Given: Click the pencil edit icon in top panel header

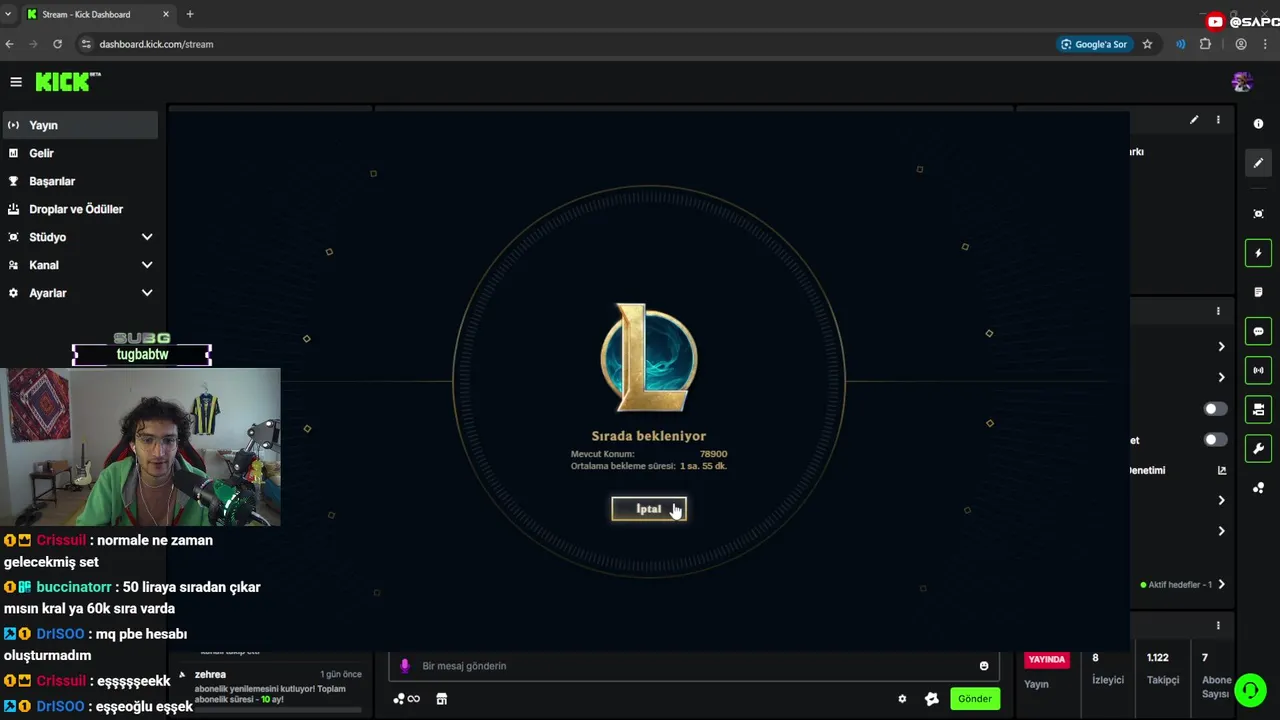Looking at the screenshot, I should tap(1194, 120).
